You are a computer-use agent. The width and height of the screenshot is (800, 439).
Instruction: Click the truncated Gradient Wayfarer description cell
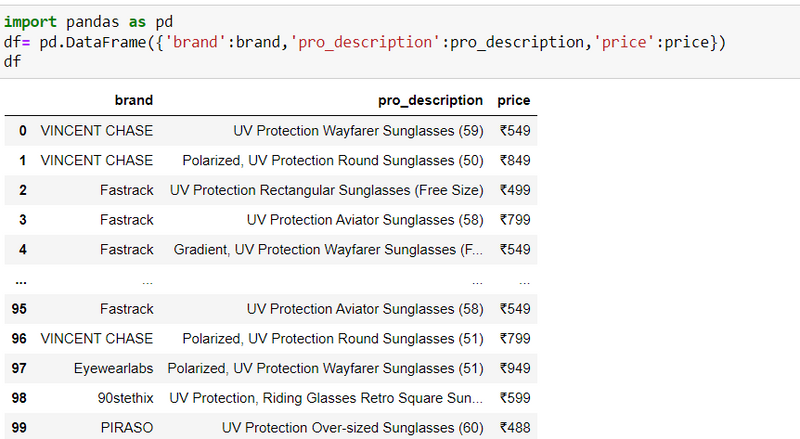click(x=328, y=250)
